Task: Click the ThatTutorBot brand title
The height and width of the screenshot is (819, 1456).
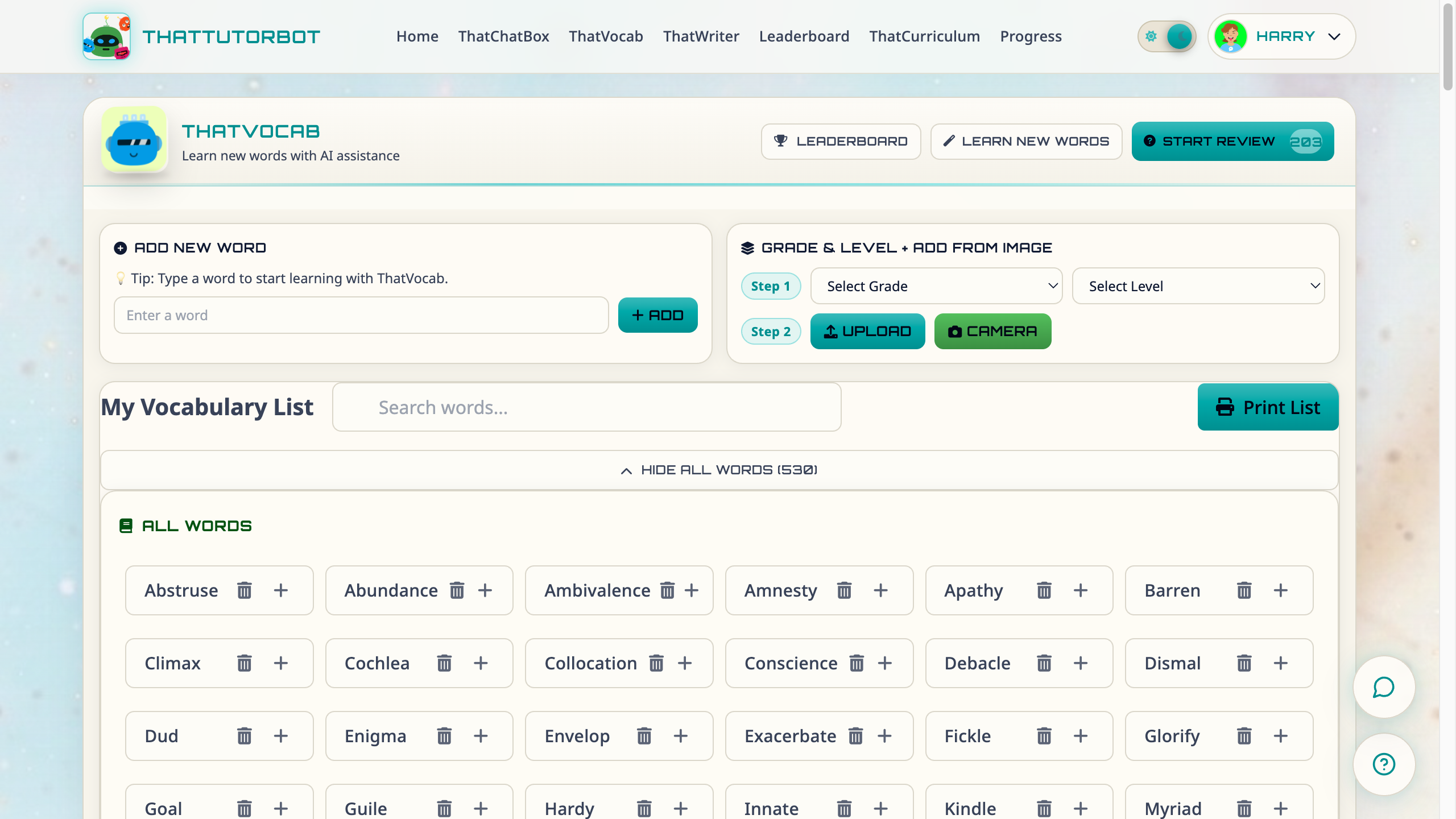Action: [231, 36]
